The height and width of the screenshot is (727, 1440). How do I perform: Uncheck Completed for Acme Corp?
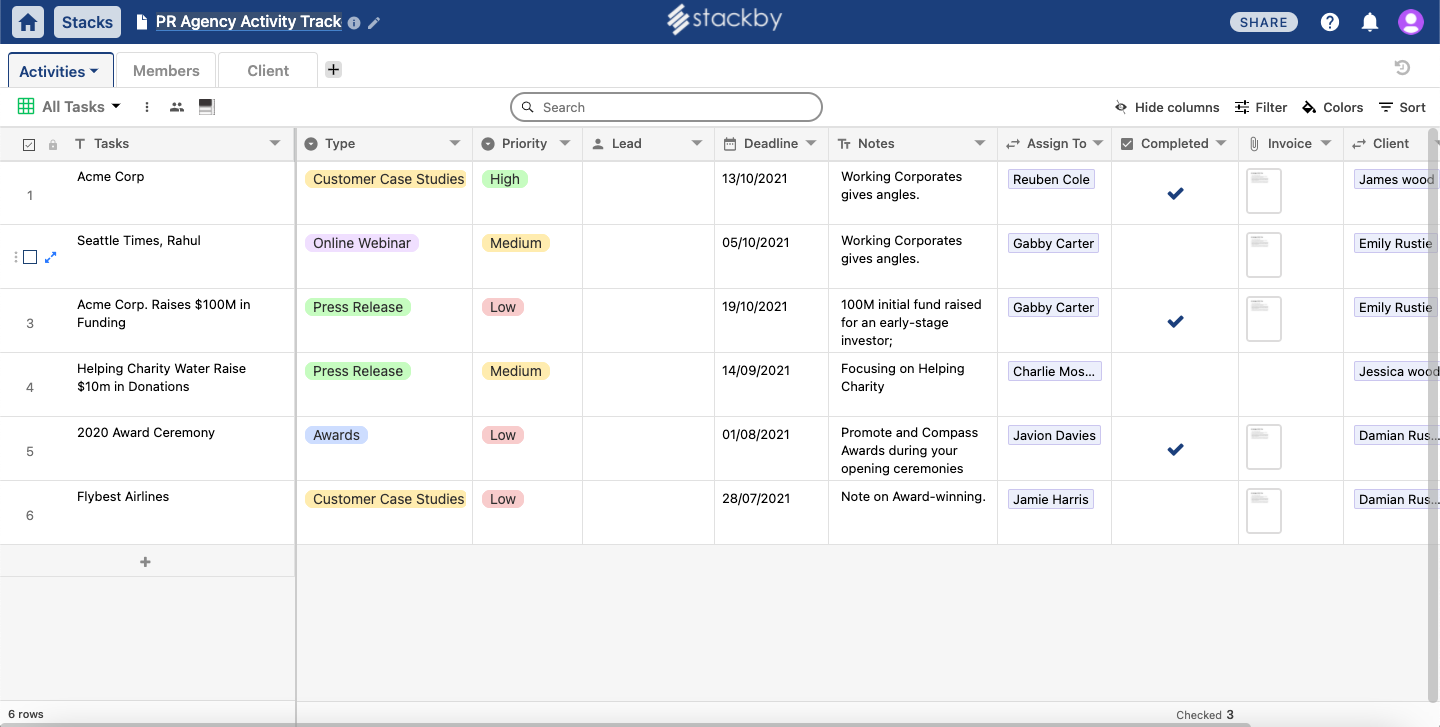(x=1175, y=193)
